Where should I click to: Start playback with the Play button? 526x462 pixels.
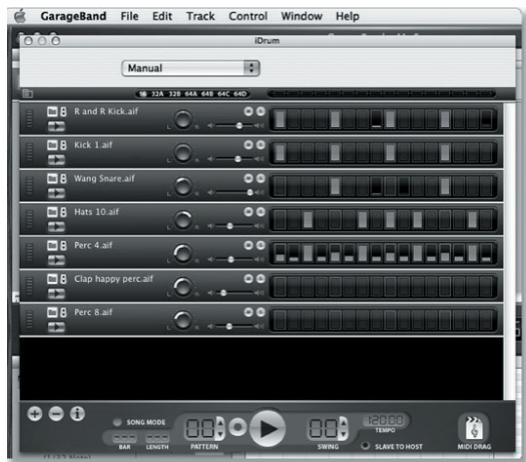point(268,428)
